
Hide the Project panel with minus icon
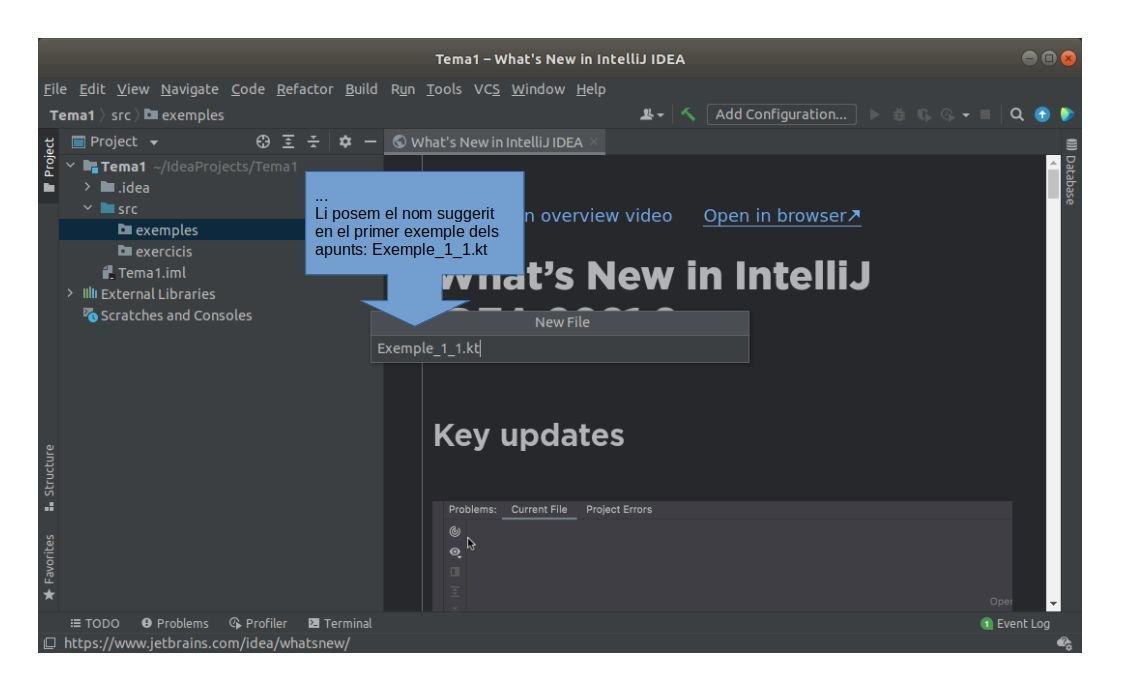click(x=370, y=142)
